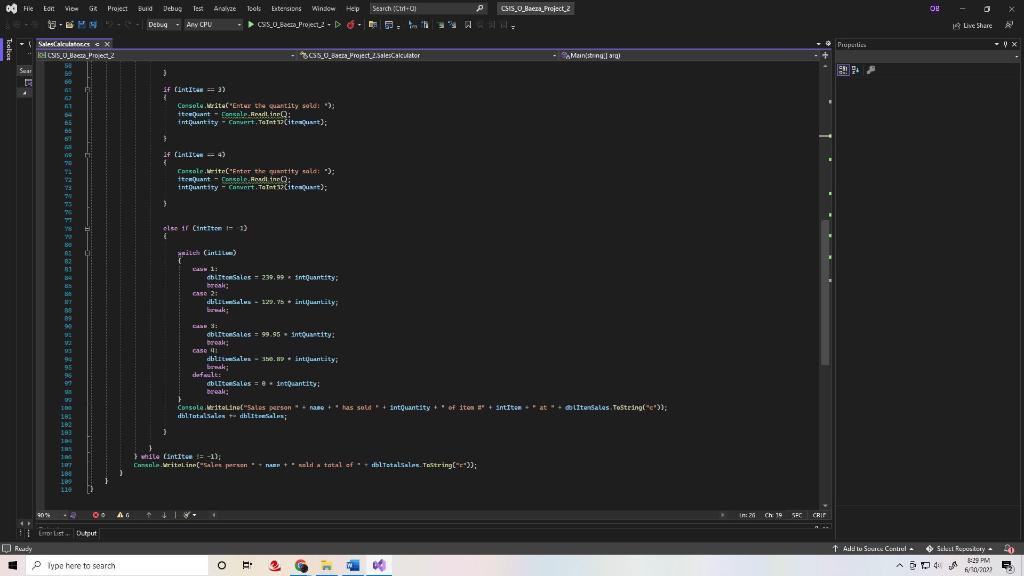Open a new file with the New File icon
The width and height of the screenshot is (1024, 576).
point(51,25)
